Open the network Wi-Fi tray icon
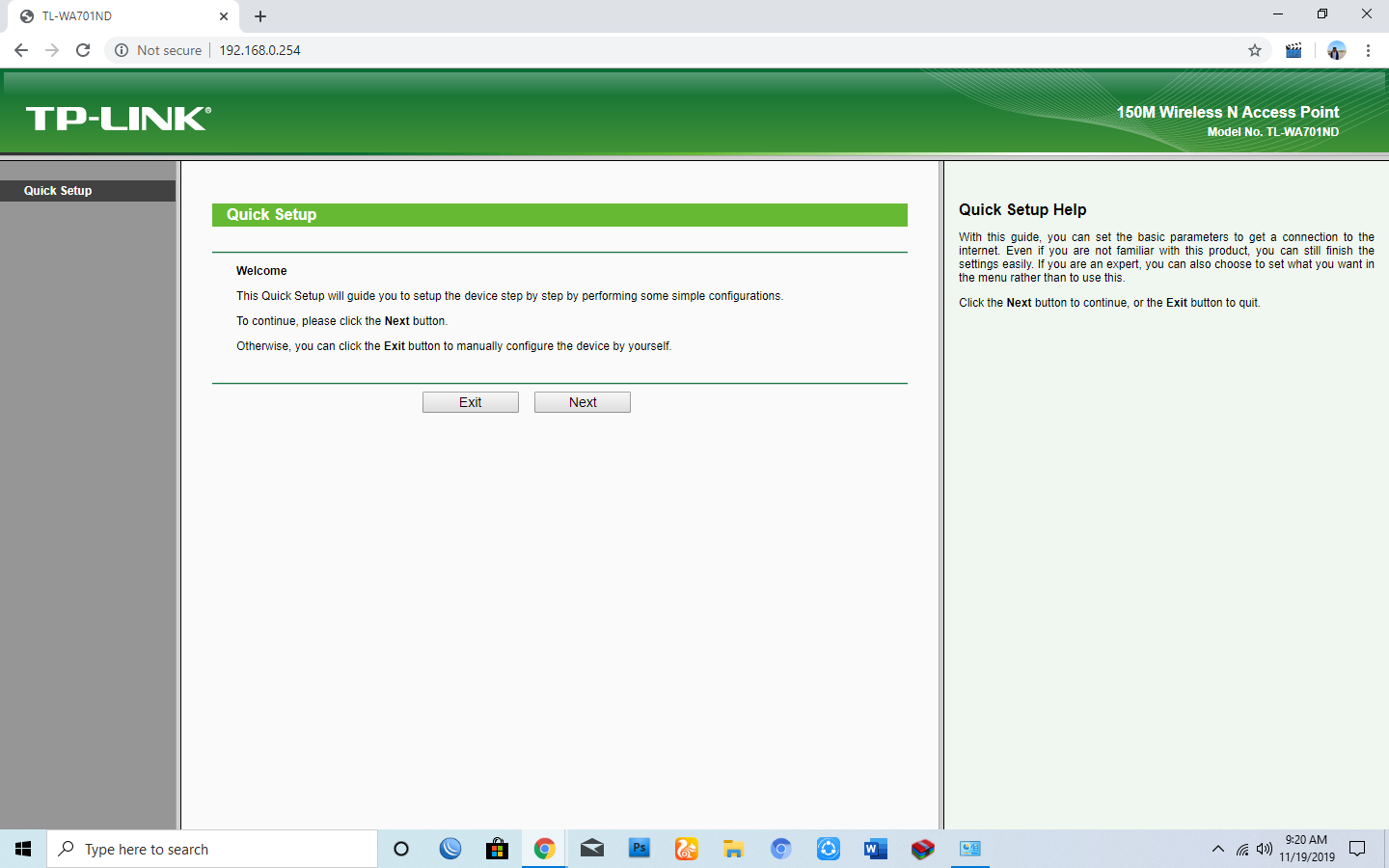The image size is (1389, 868). [1242, 849]
